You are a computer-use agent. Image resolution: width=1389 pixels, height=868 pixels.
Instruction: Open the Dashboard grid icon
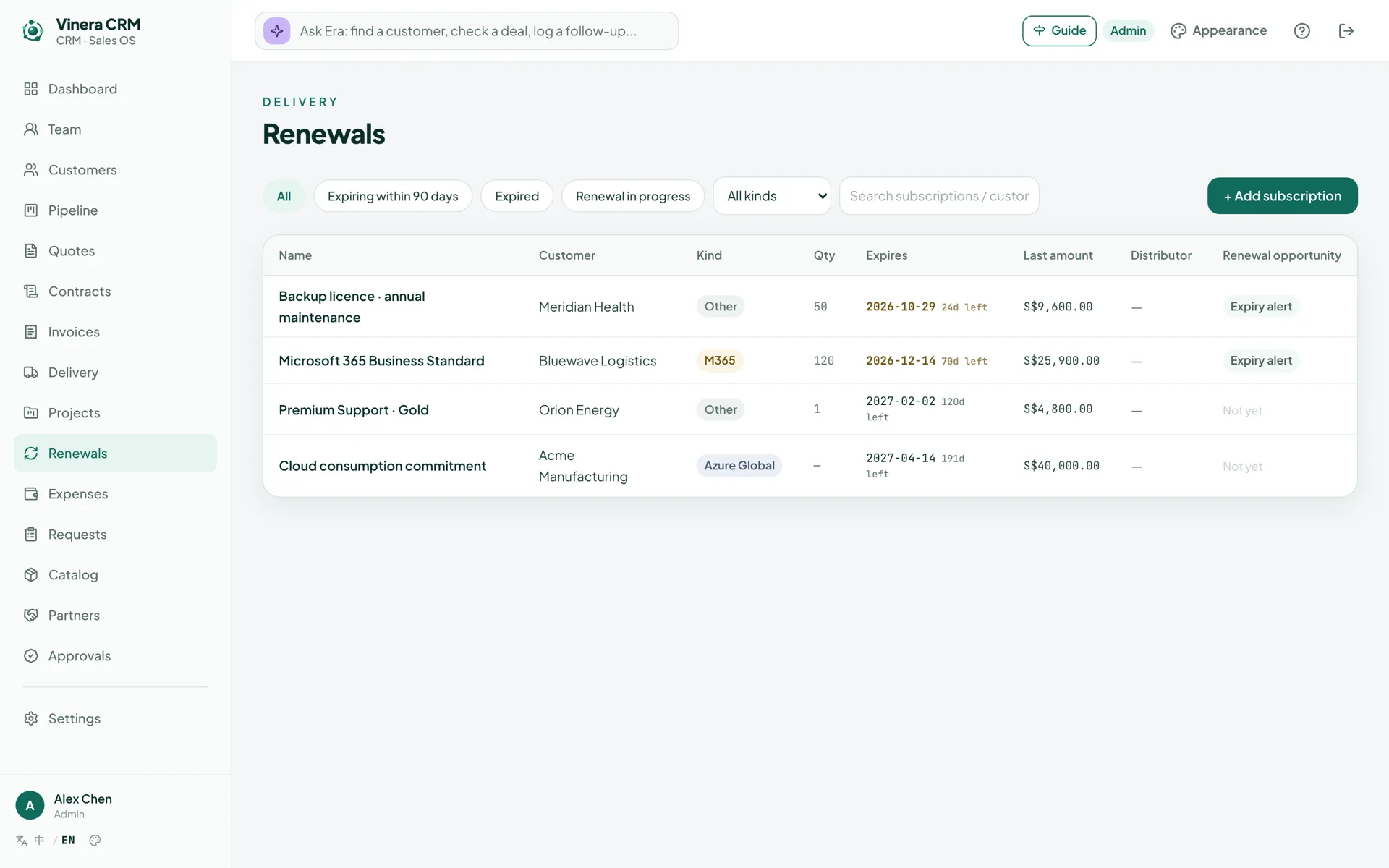tap(30, 89)
